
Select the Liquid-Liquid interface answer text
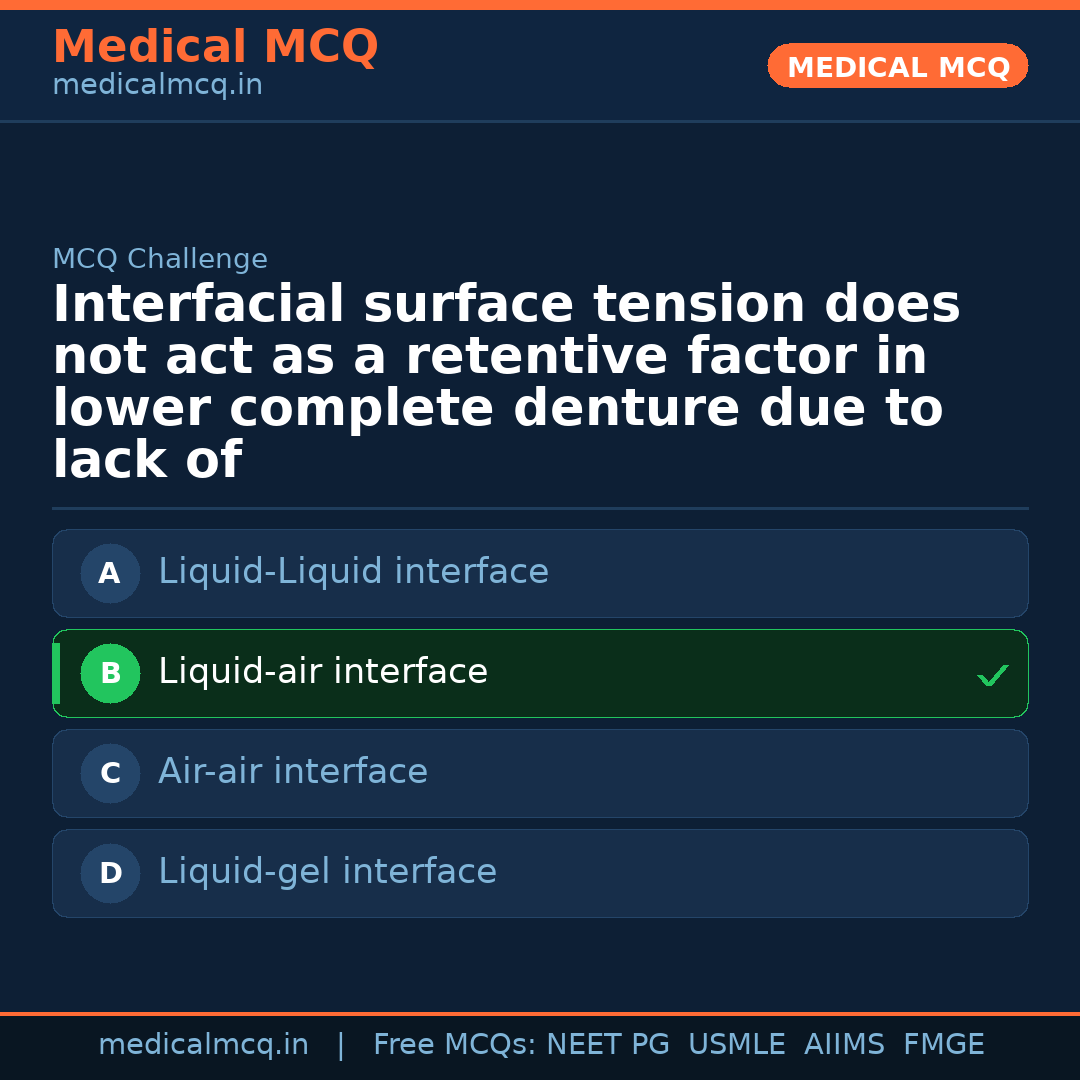(353, 572)
